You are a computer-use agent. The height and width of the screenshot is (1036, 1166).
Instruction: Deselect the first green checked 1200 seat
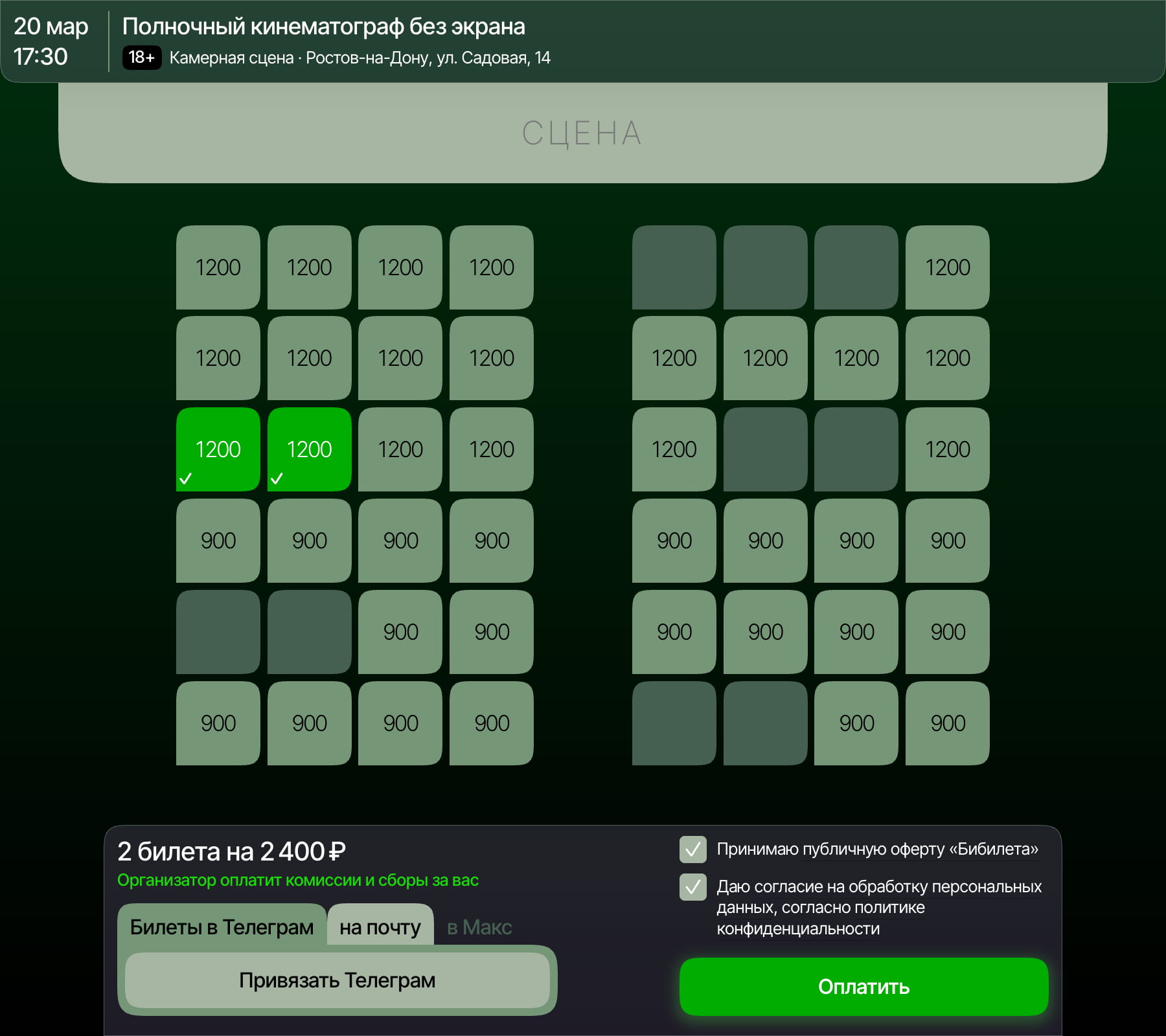218,449
